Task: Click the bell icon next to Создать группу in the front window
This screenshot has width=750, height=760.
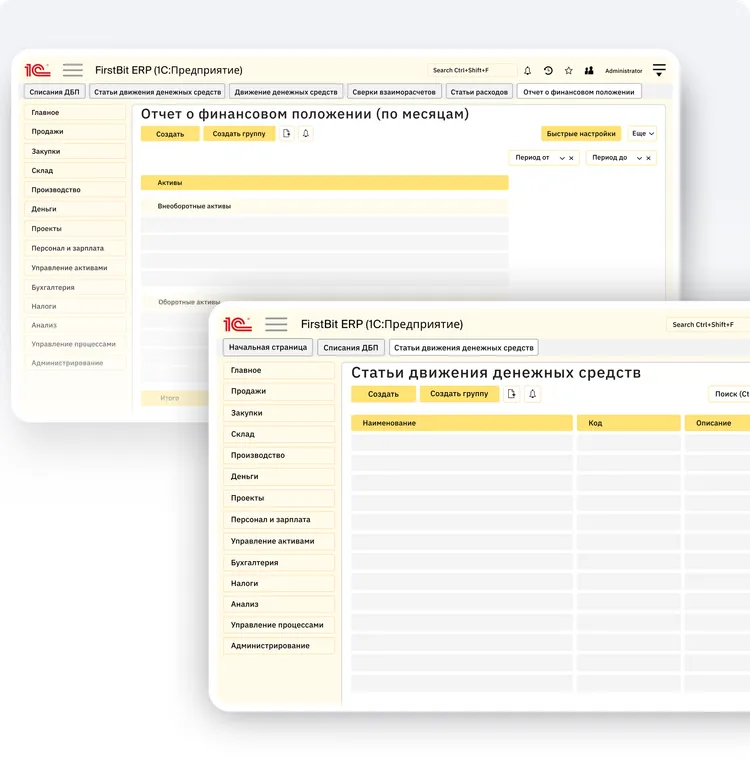Action: click(533, 394)
